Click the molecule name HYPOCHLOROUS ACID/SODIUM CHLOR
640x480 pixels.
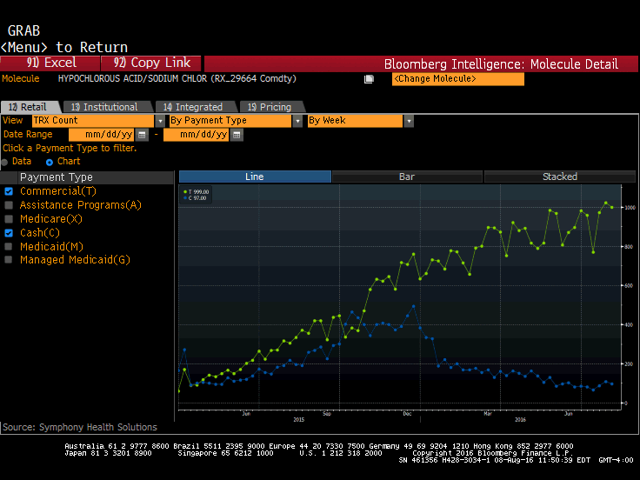pyautogui.click(x=132, y=79)
